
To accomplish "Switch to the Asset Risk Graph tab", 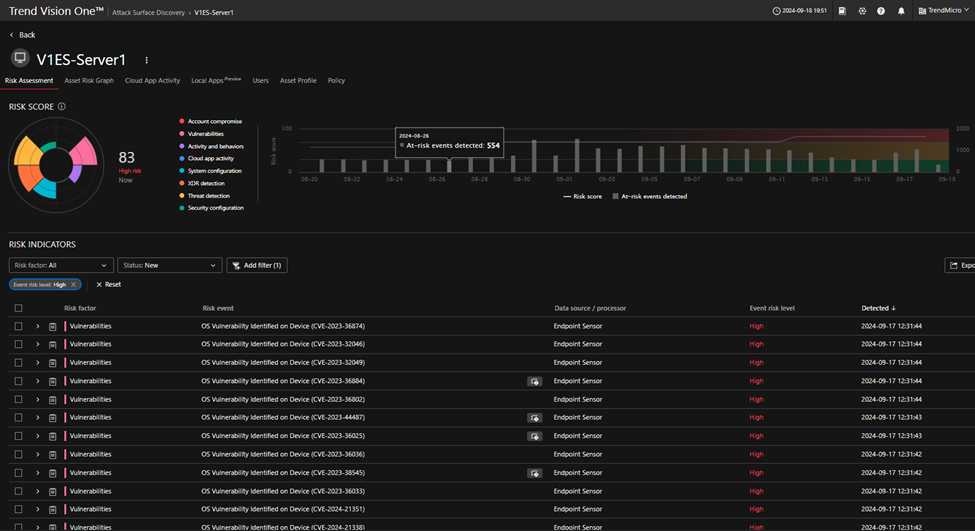I will coord(89,80).
